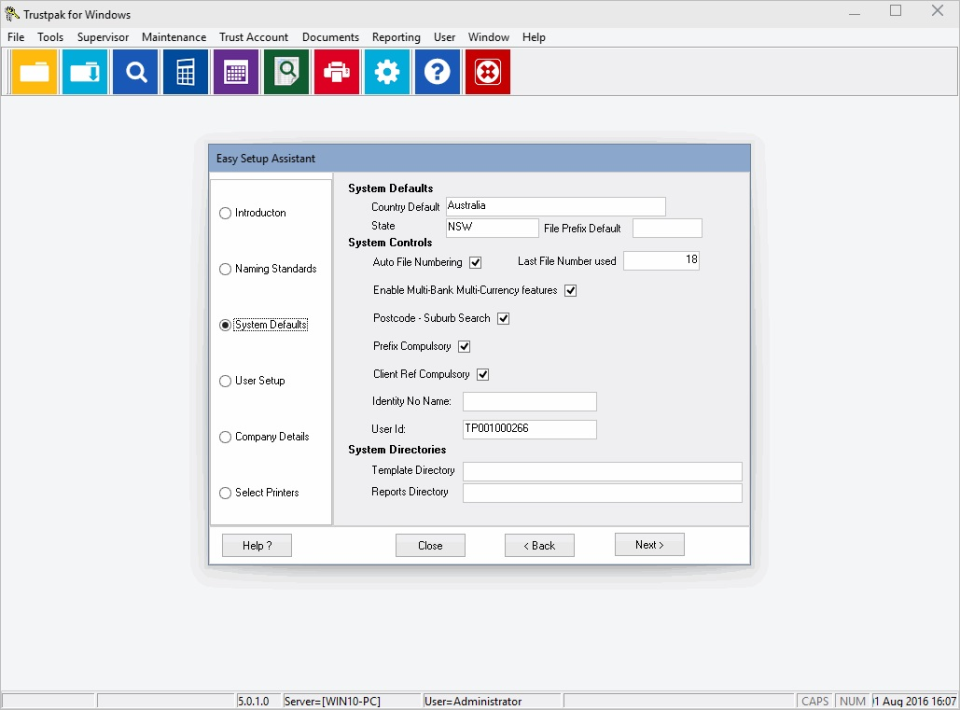
Task: Open Settings via the gear toolbar icon
Action: tap(387, 71)
